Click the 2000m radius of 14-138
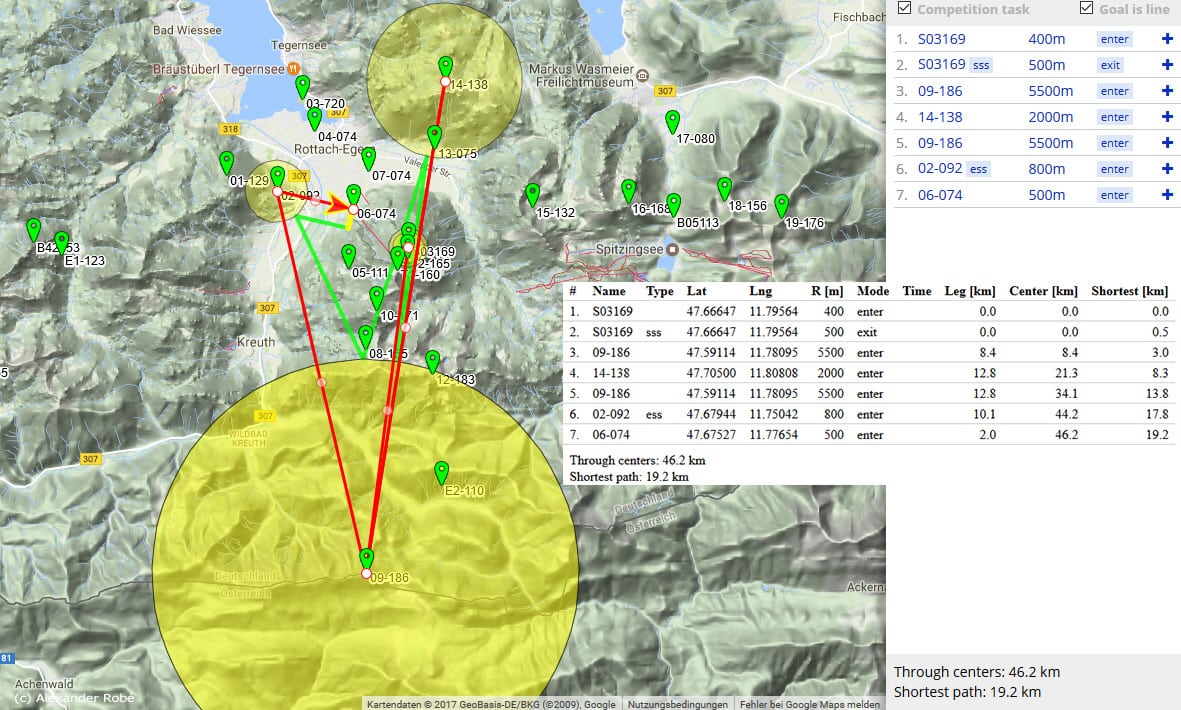The width and height of the screenshot is (1181, 710). [x=1051, y=117]
